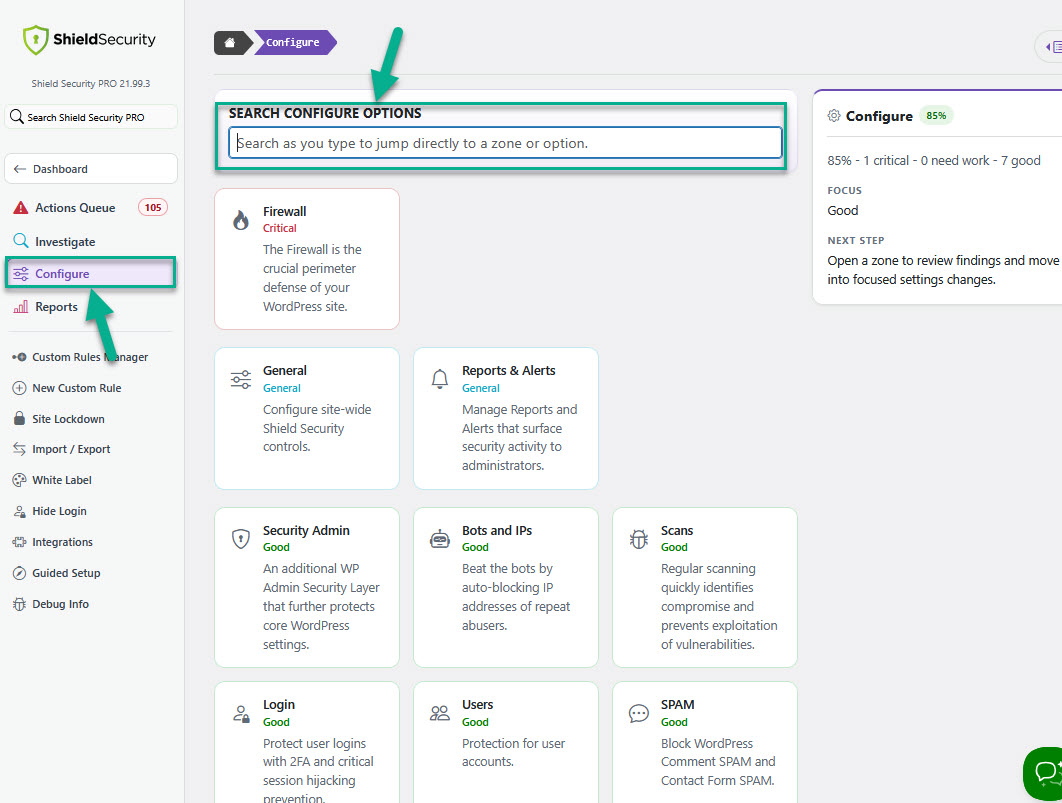Click the Reports & Alerts bell icon

click(x=440, y=379)
